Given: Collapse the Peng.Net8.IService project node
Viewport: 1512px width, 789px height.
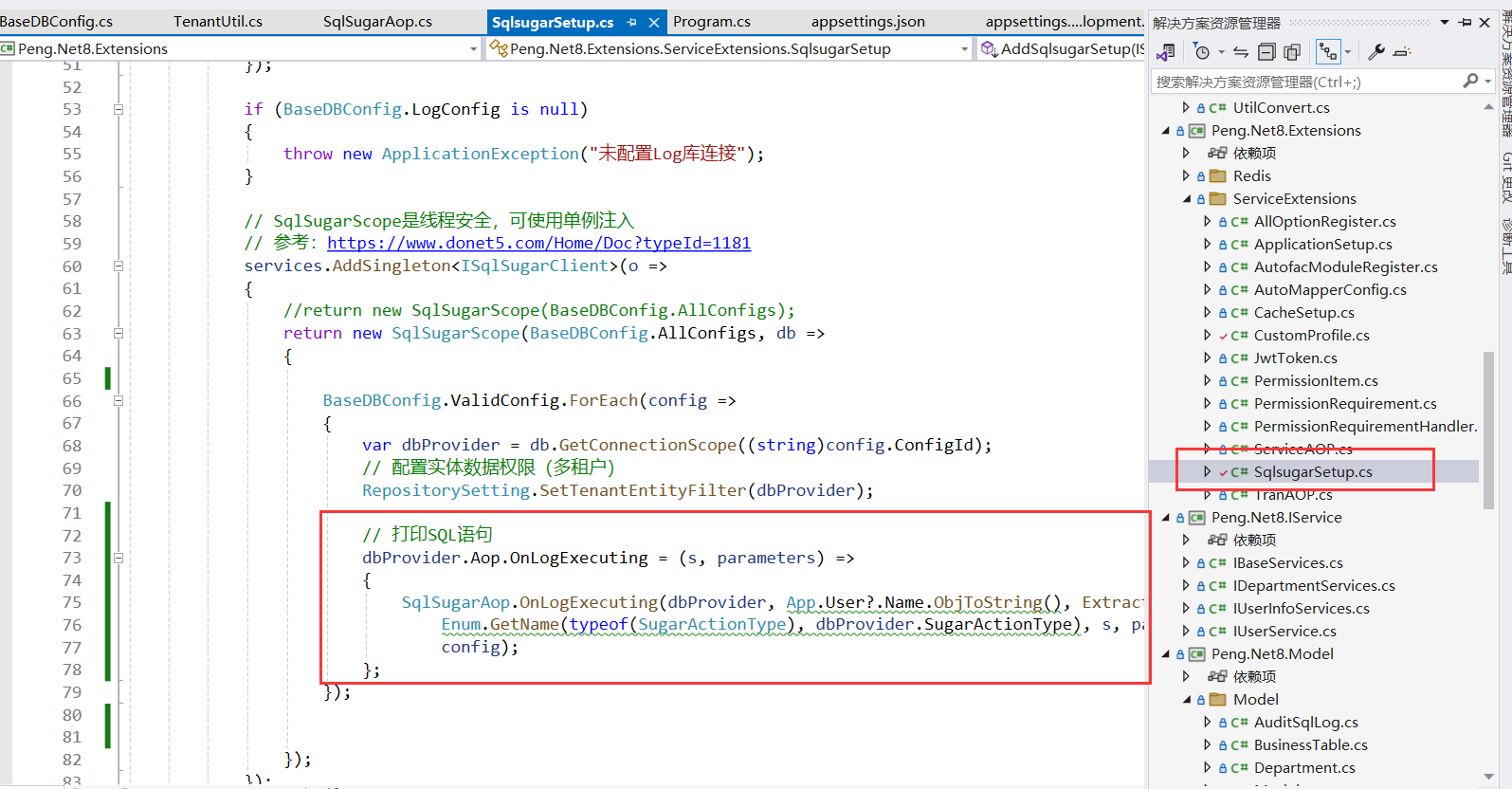Looking at the screenshot, I should (1165, 518).
